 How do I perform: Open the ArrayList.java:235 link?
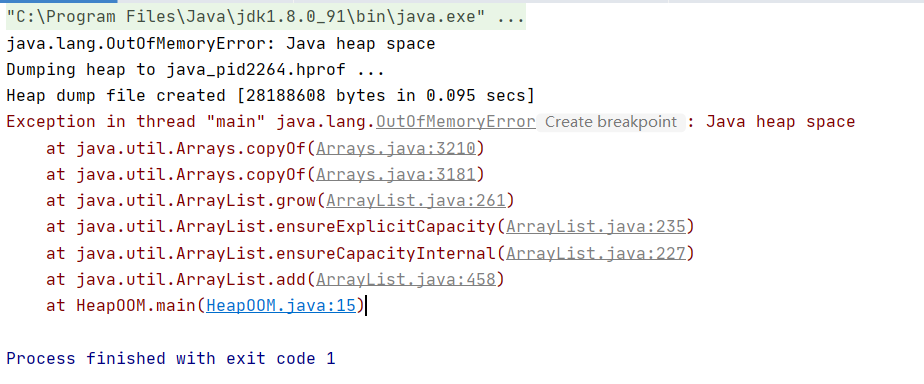[596, 227]
